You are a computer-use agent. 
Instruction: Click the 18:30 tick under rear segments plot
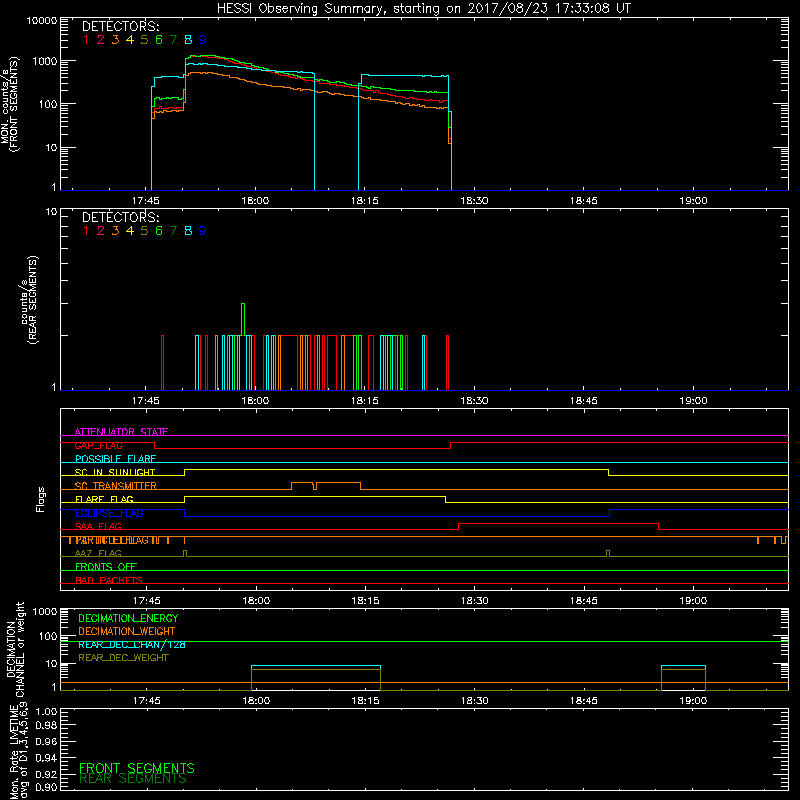coord(474,401)
